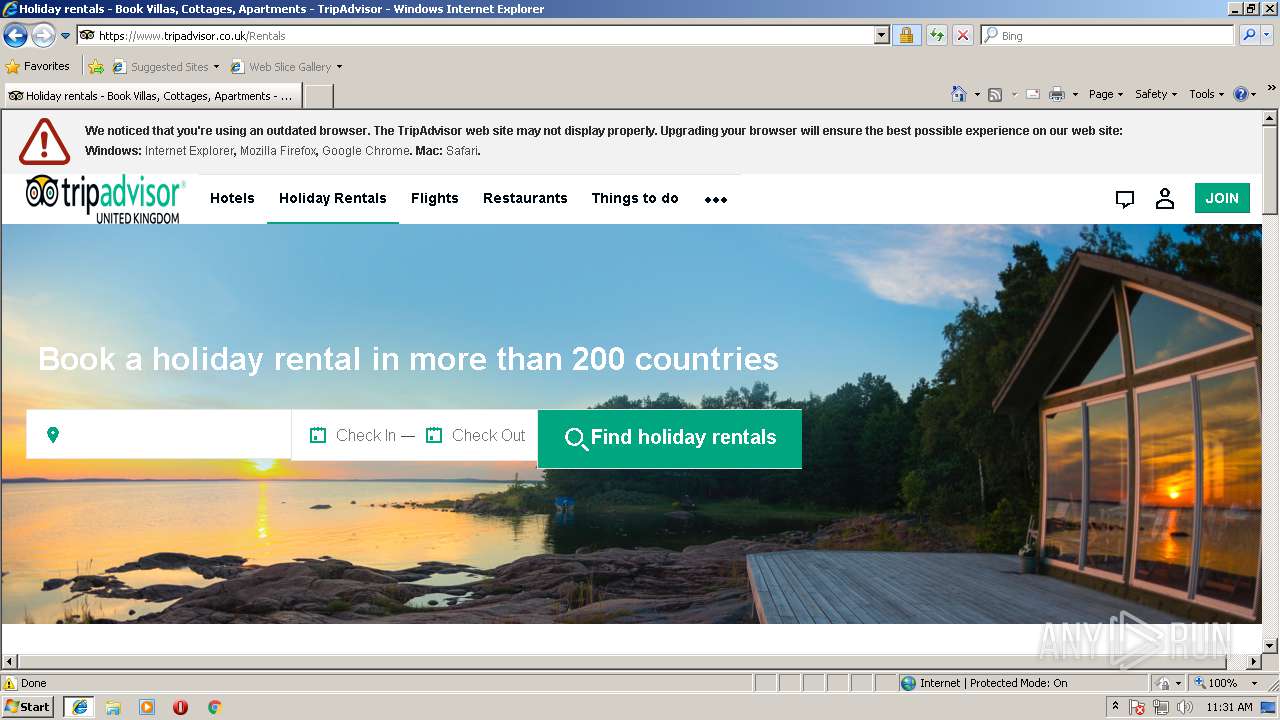Click the green location pin icon
Screen dimensions: 1280x720
pyautogui.click(x=53, y=435)
